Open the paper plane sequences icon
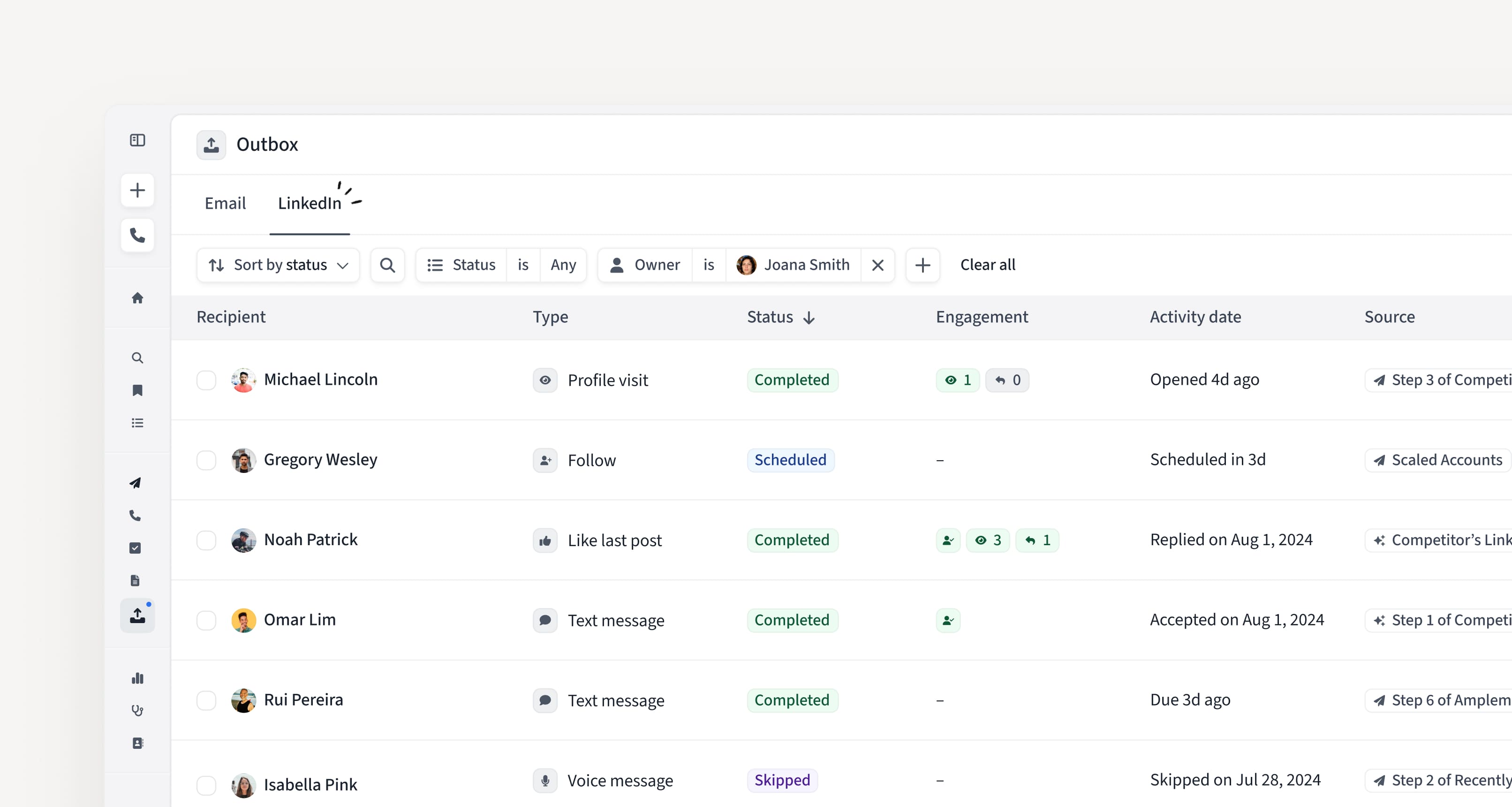 [135, 483]
